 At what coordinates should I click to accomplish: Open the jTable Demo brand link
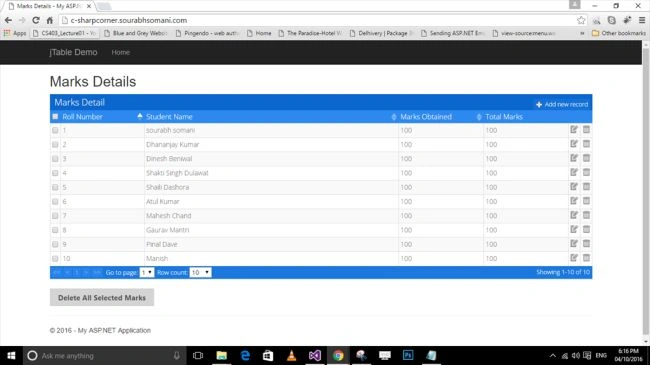point(73,52)
